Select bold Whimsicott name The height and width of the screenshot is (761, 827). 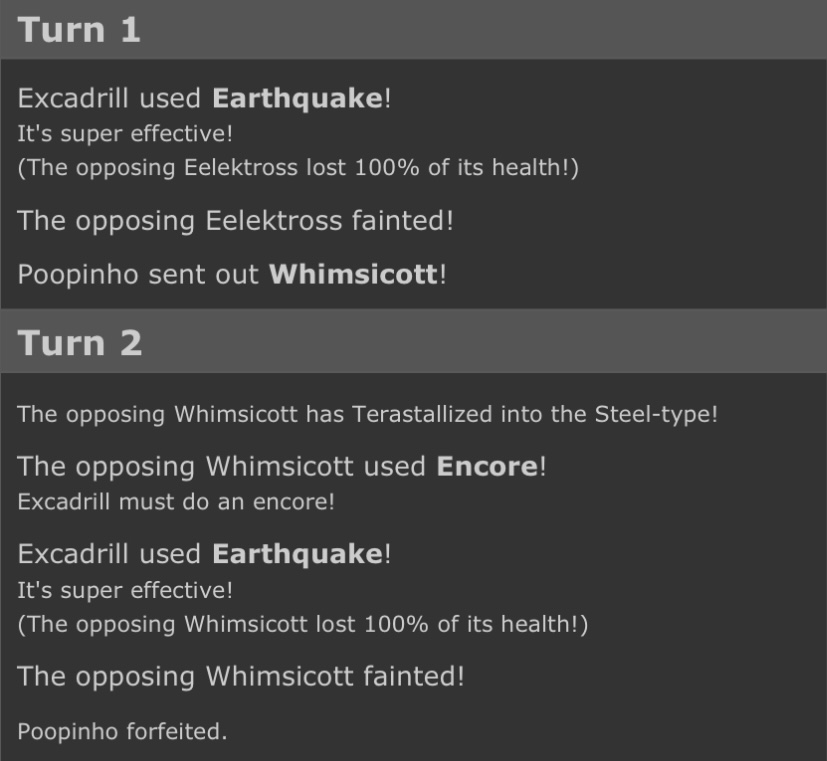[x=353, y=274]
